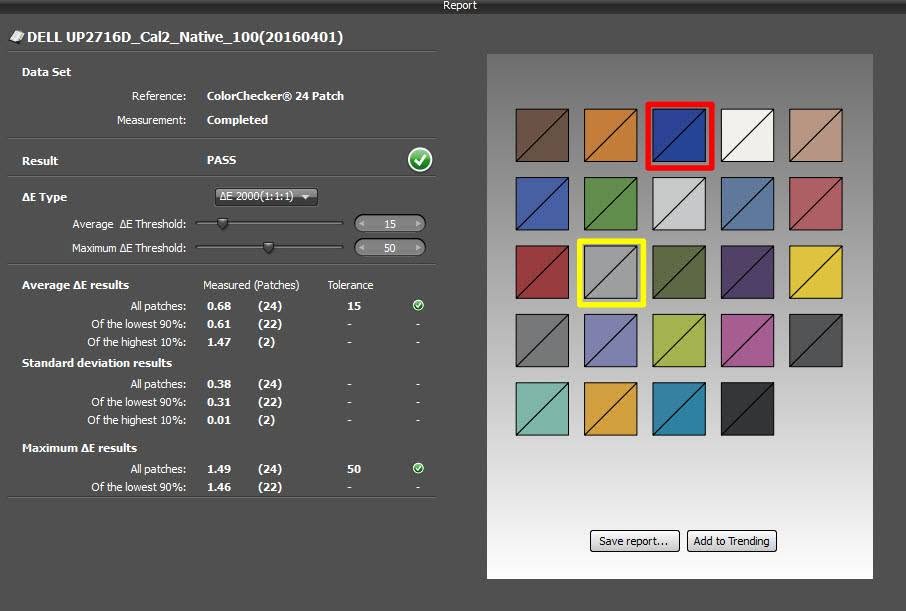Select the lavender blue patch

610,340
